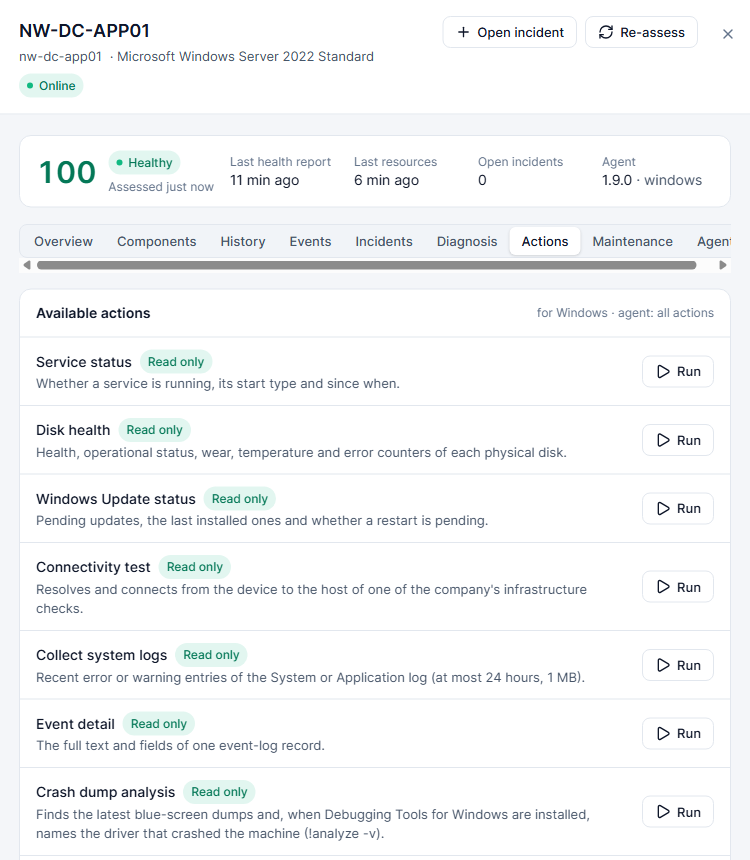Switch to the Overview tab
The height and width of the screenshot is (860, 750).
coord(63,241)
